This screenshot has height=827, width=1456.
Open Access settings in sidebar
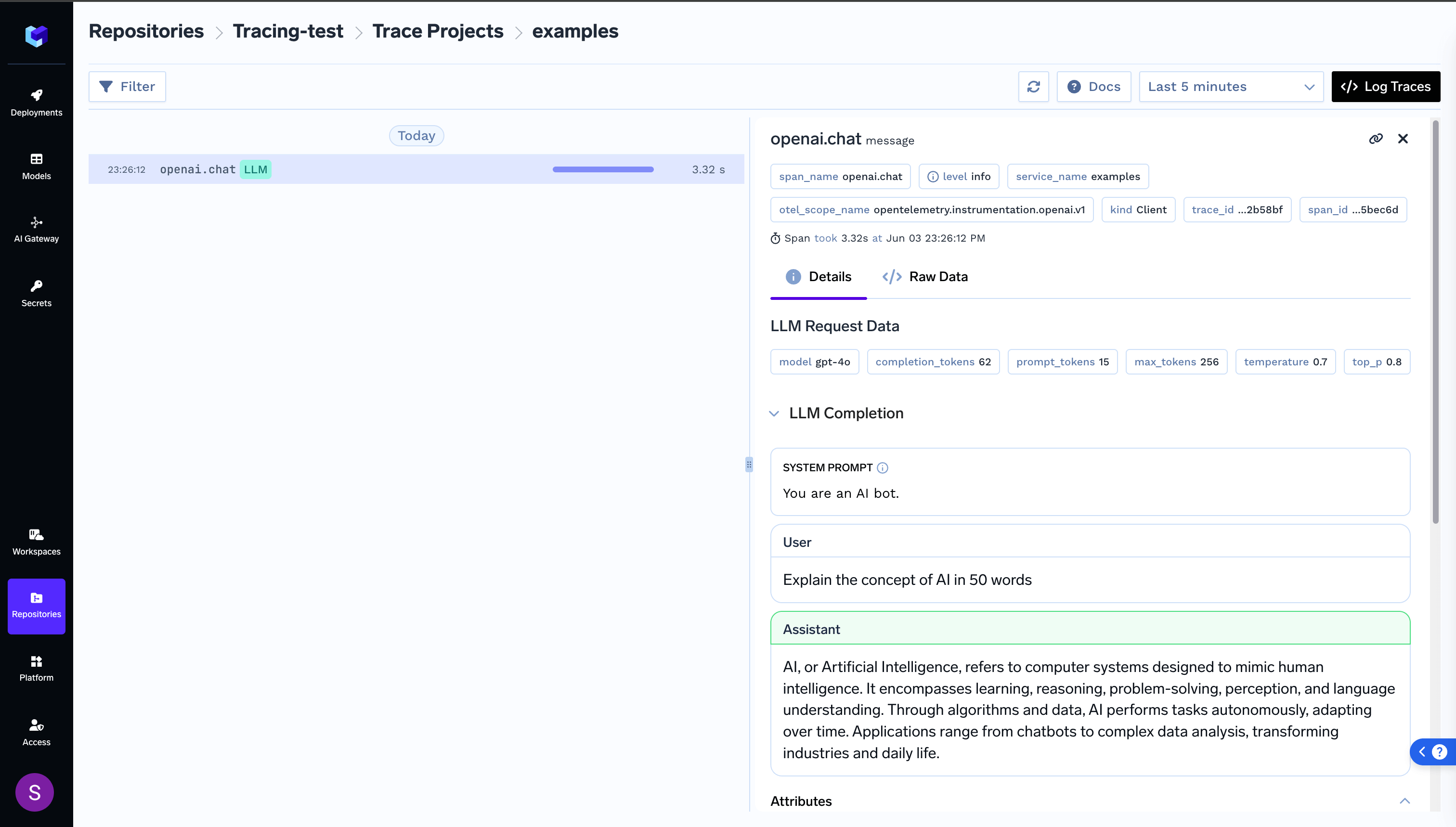37,733
